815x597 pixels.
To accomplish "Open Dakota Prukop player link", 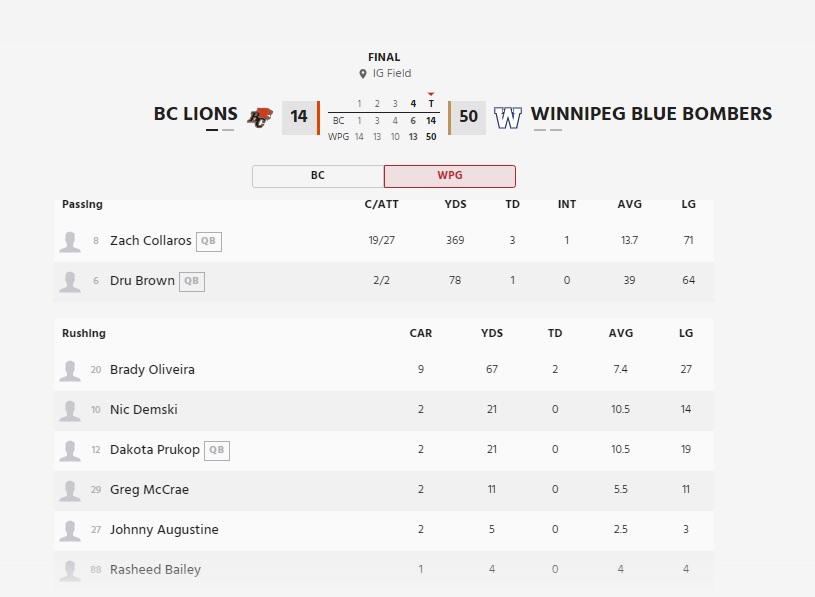I will [x=155, y=450].
